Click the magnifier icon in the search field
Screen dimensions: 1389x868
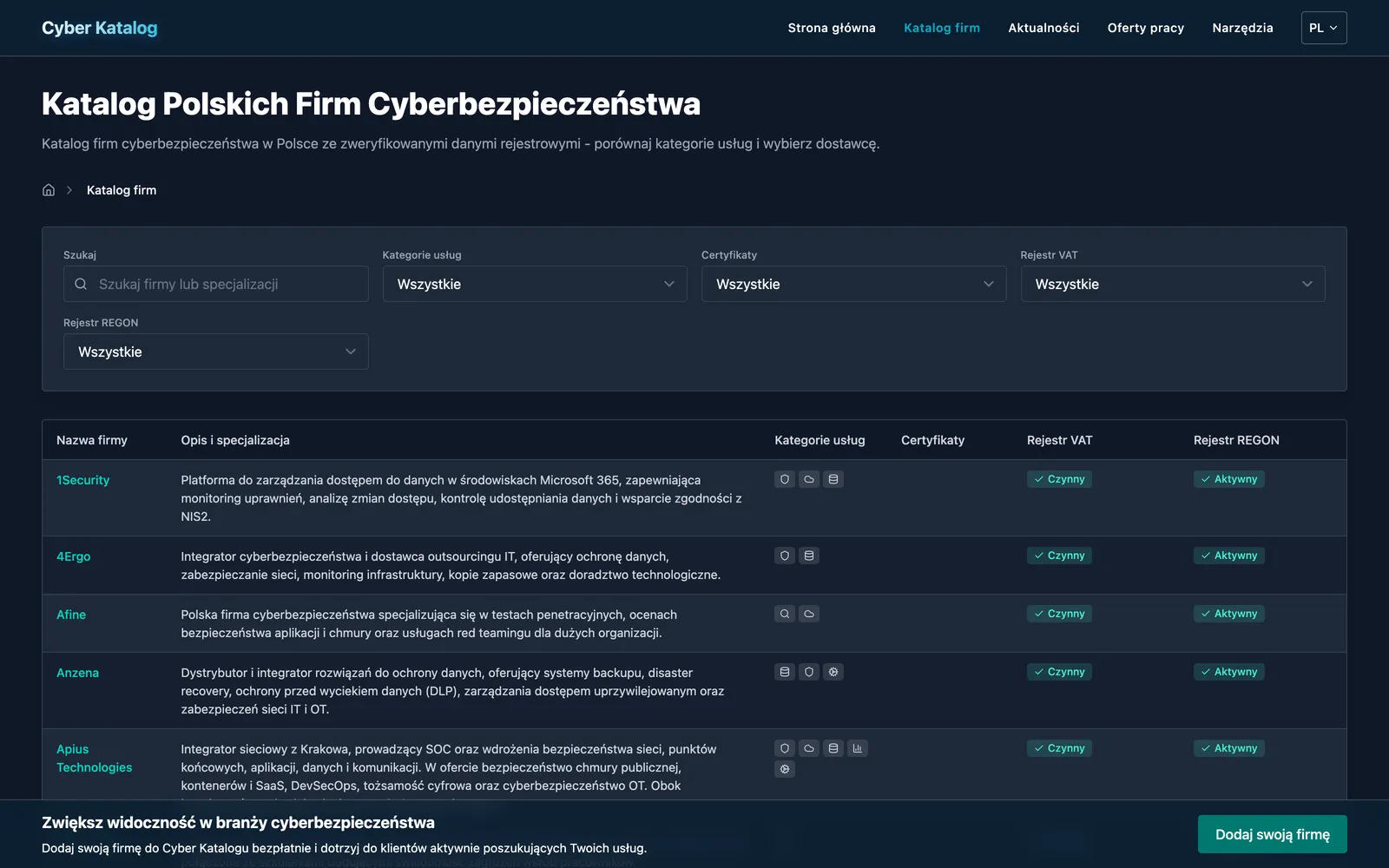coord(81,284)
